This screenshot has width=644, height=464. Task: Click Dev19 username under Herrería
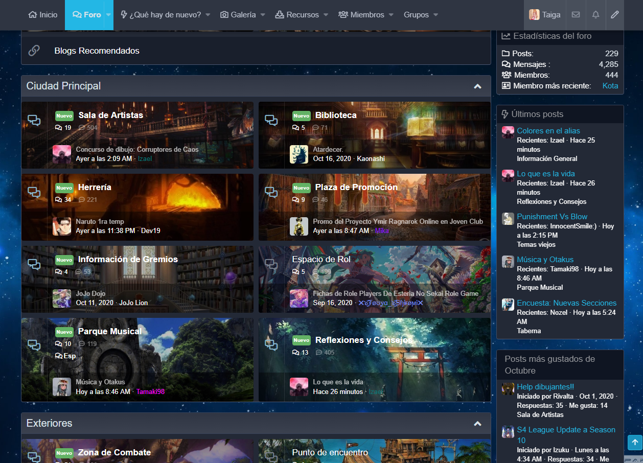coord(150,231)
